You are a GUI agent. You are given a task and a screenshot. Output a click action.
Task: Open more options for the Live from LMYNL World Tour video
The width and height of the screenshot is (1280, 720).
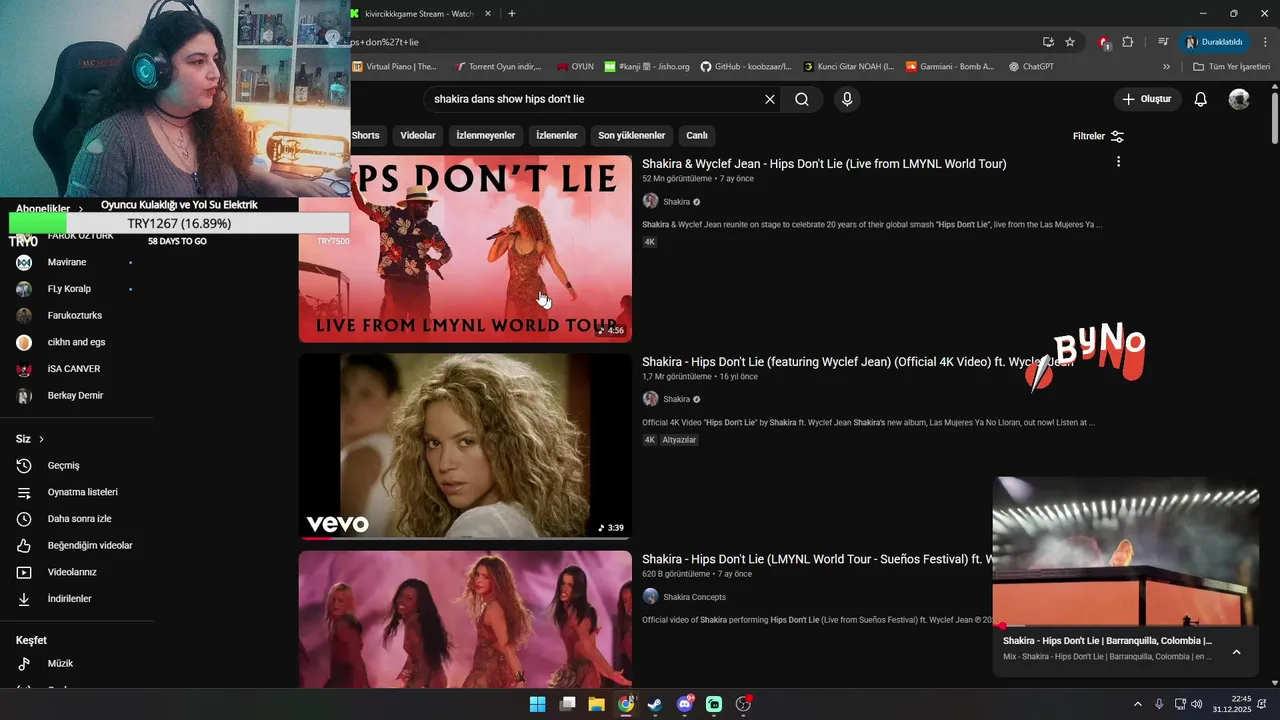1118,162
